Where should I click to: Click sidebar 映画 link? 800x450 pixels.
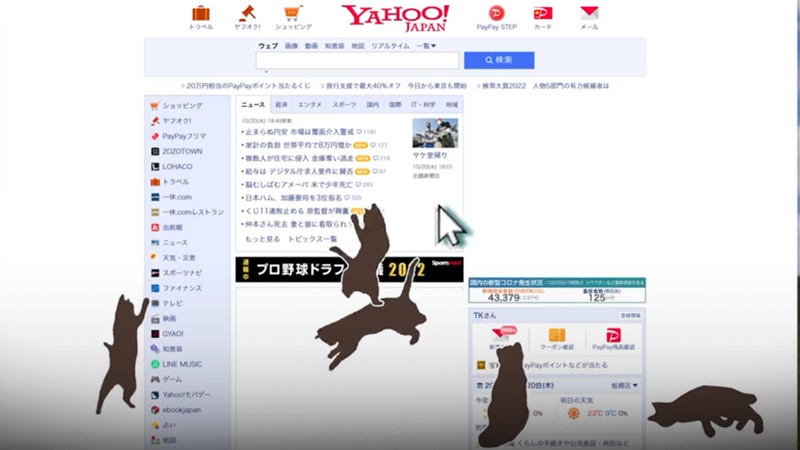pyautogui.click(x=169, y=319)
